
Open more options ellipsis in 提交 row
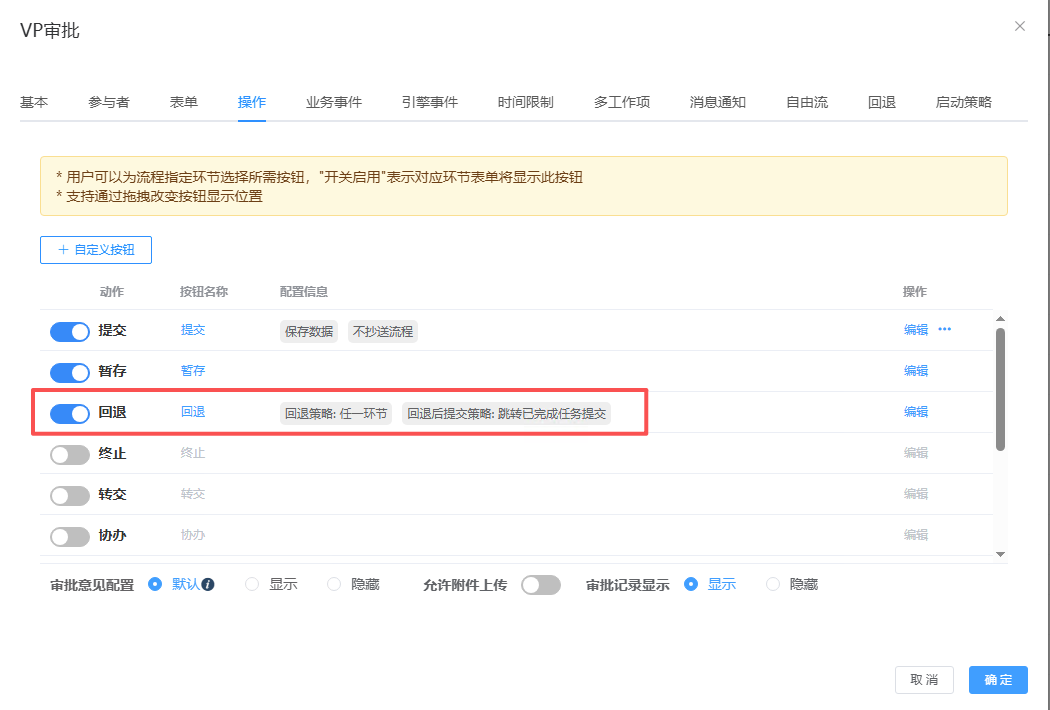(x=944, y=330)
